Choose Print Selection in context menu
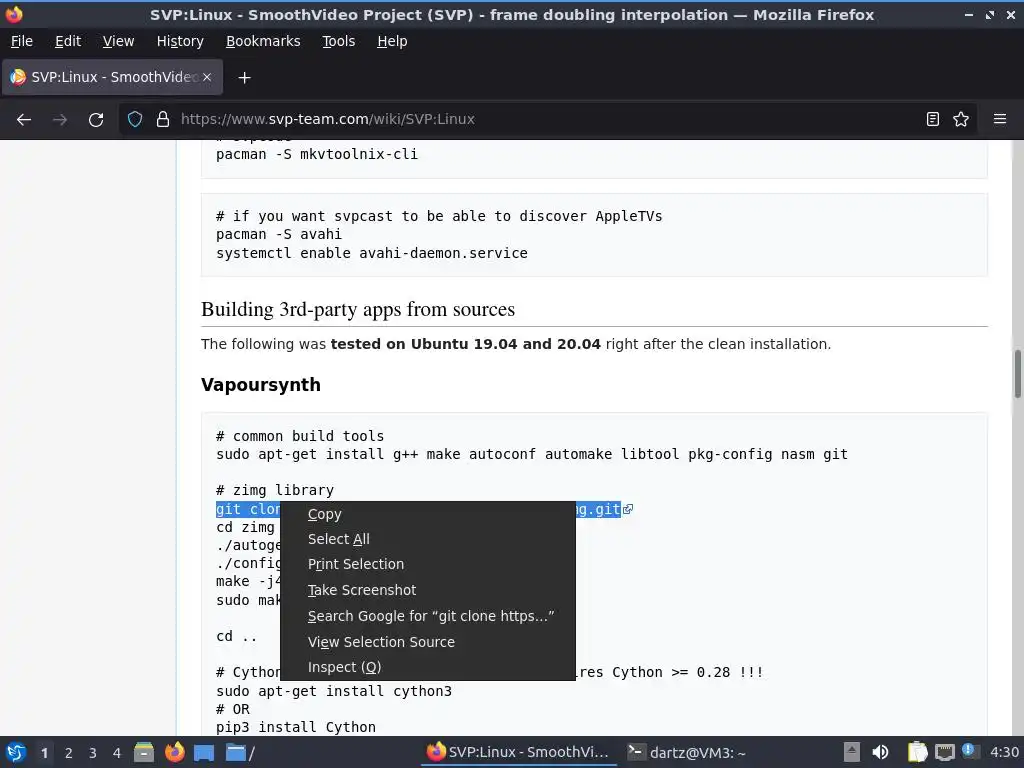 [x=428, y=564]
